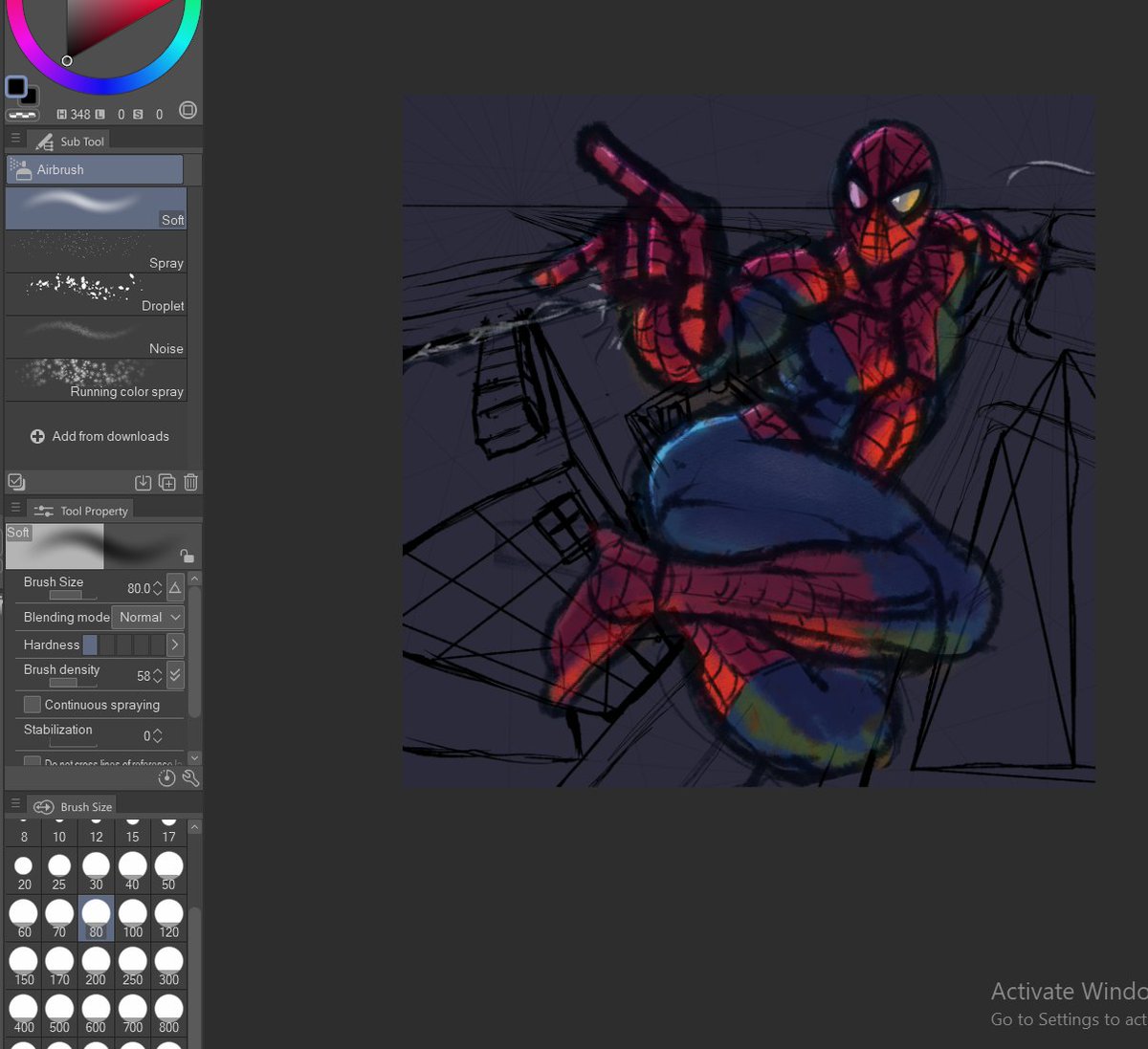
Task: Open the Tool Property tab
Action: pyautogui.click(x=80, y=511)
